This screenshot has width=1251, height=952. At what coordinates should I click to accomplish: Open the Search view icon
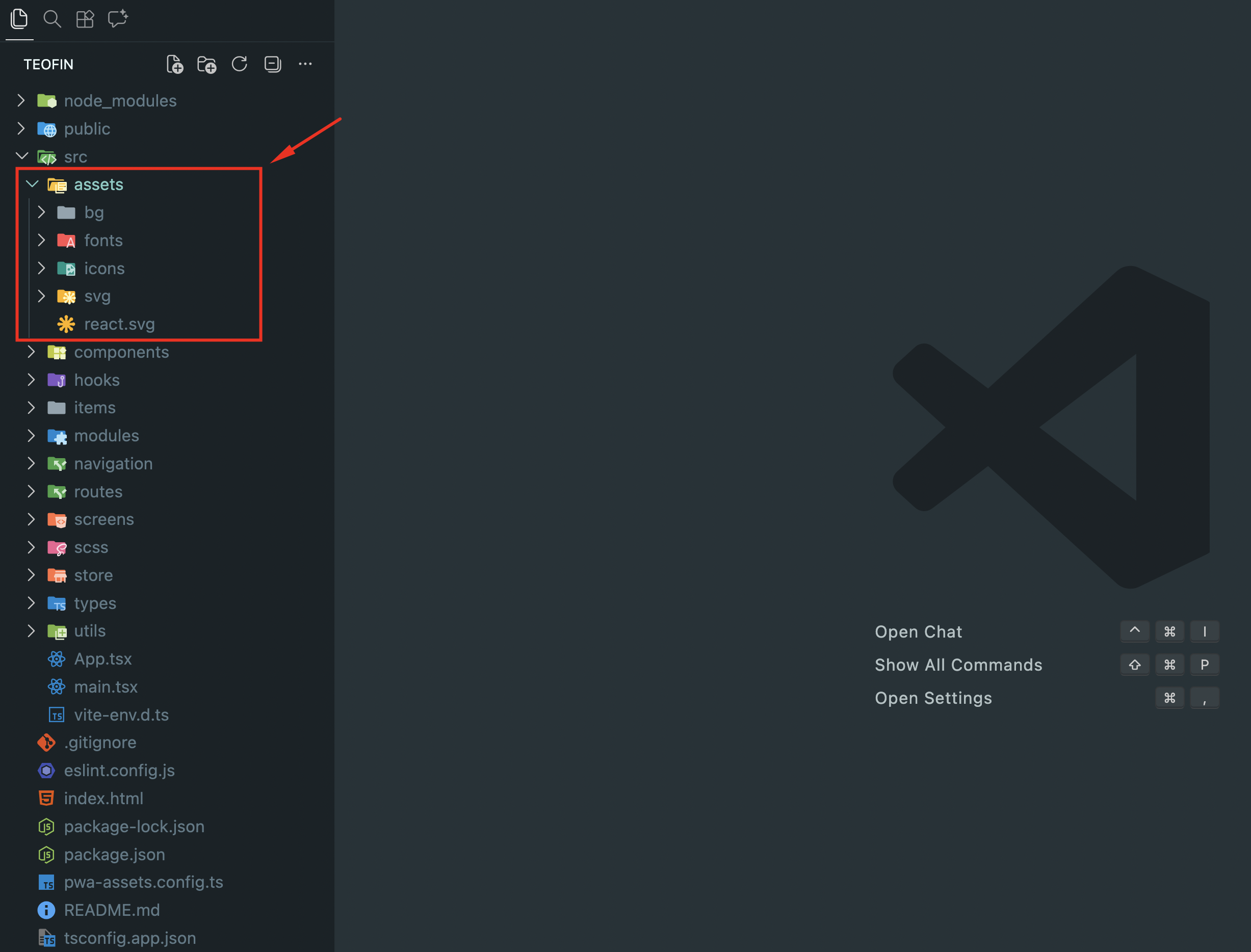[x=52, y=19]
